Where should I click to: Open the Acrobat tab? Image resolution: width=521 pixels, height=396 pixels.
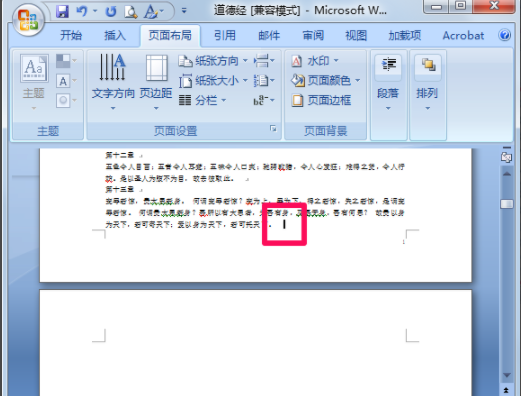point(463,35)
